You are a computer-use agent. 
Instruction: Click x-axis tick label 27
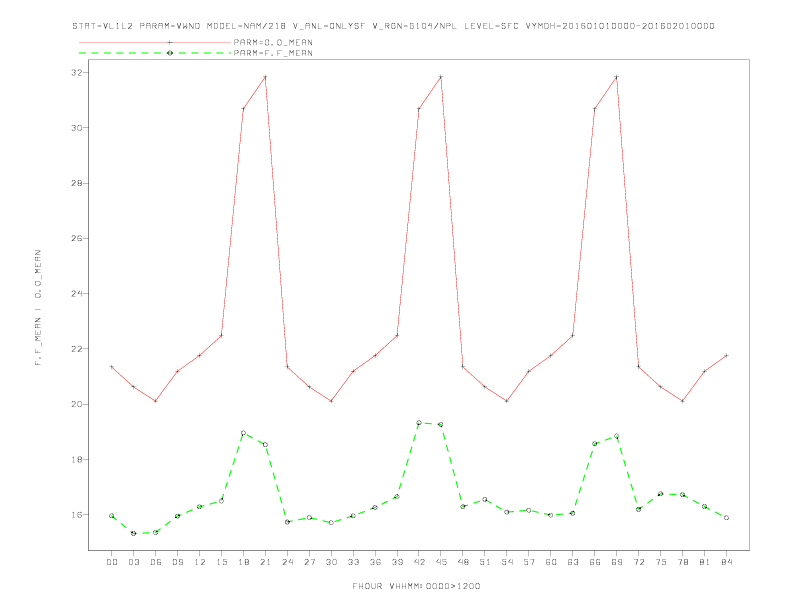[x=309, y=562]
